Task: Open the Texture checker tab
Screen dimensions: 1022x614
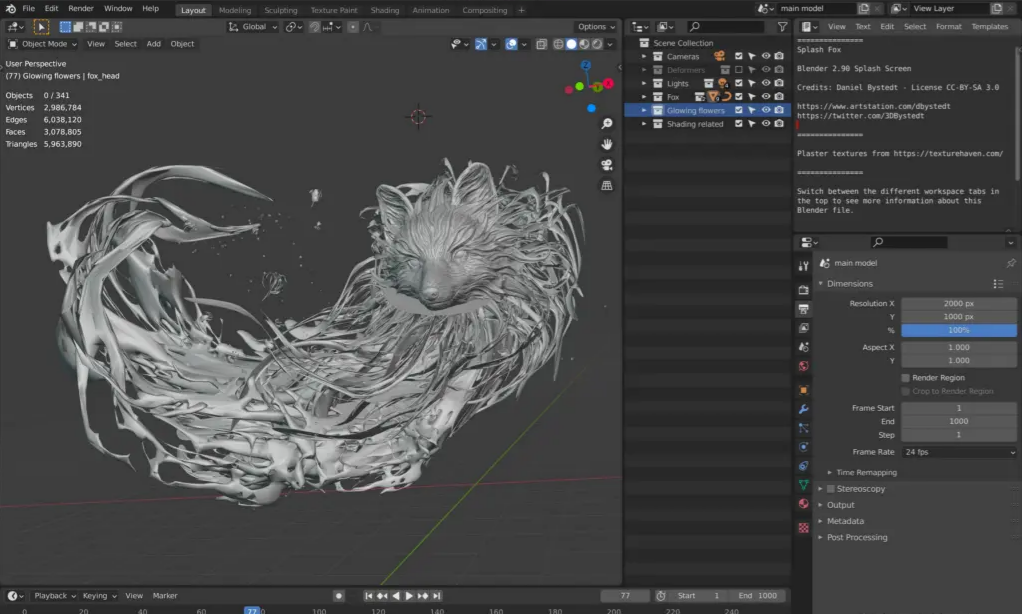Action: pyautogui.click(x=804, y=527)
